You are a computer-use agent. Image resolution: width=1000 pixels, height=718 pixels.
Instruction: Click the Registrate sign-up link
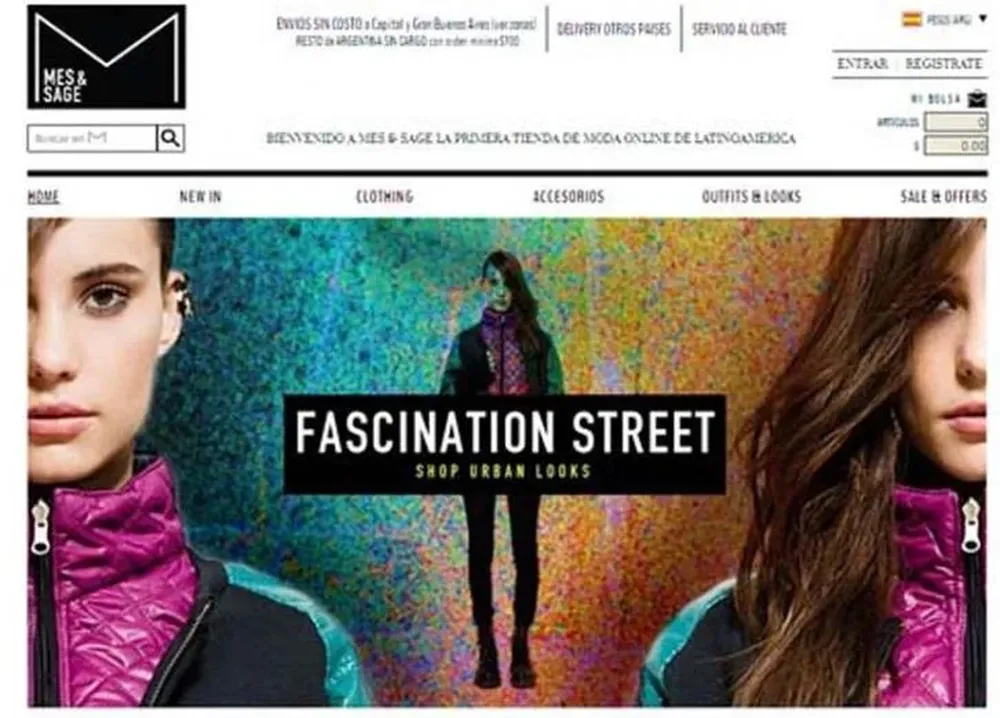pos(943,64)
